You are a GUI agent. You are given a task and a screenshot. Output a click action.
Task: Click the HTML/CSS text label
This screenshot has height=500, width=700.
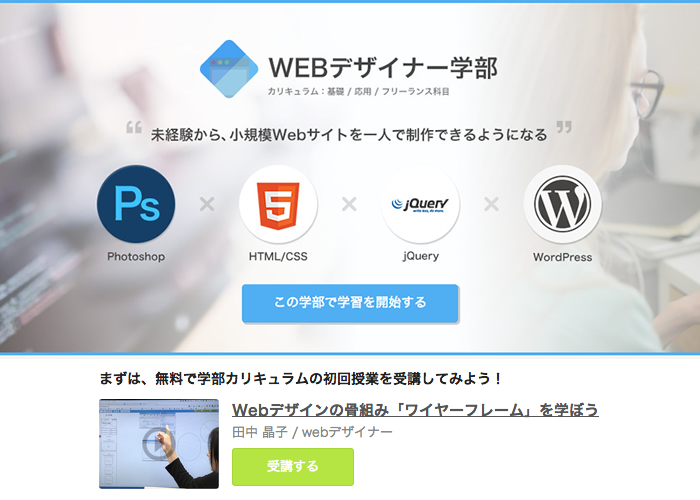point(278,256)
